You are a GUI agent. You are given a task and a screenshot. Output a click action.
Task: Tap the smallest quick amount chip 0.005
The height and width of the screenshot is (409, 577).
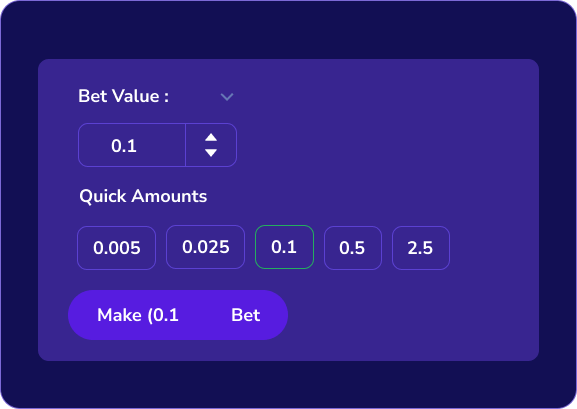(x=116, y=248)
